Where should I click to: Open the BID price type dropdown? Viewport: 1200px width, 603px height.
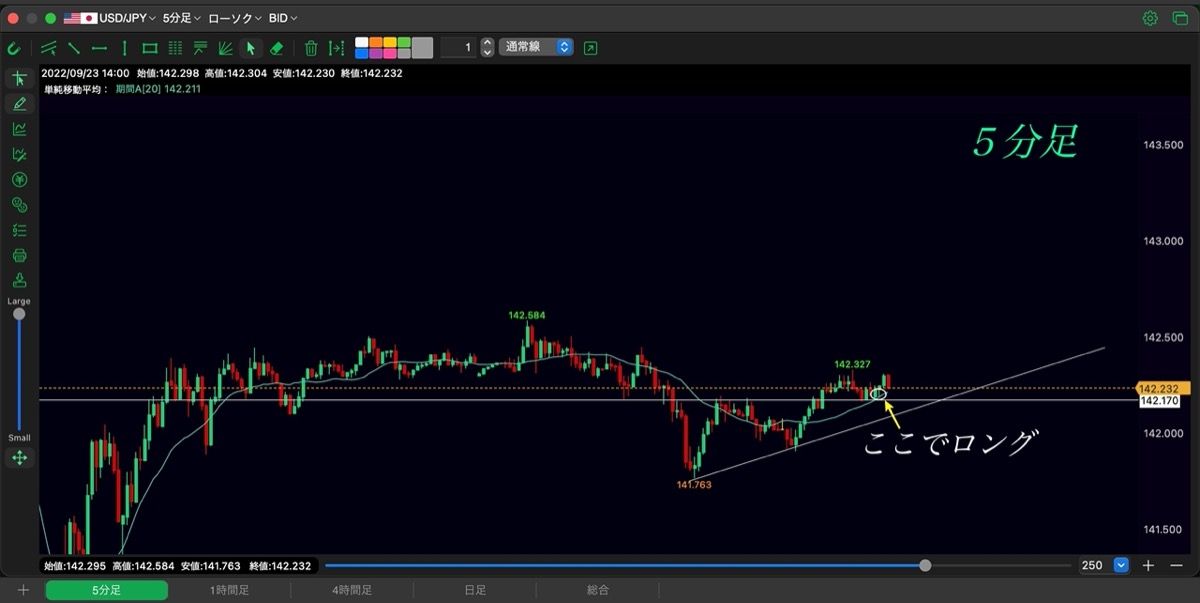[x=283, y=18]
